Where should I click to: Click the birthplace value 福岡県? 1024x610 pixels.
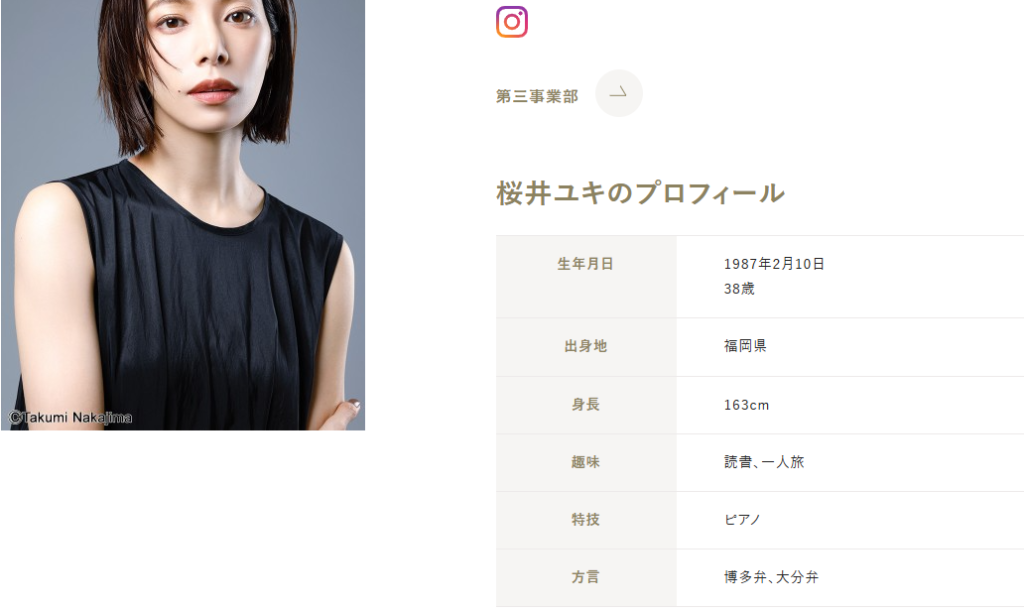click(744, 346)
